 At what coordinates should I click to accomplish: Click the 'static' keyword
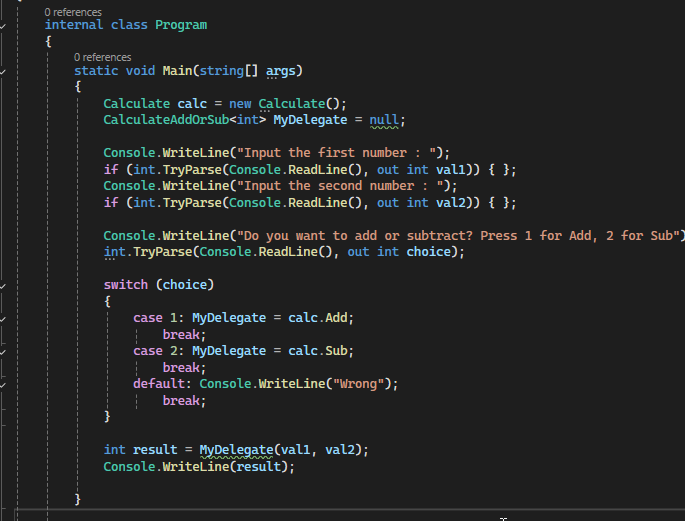pos(96,71)
